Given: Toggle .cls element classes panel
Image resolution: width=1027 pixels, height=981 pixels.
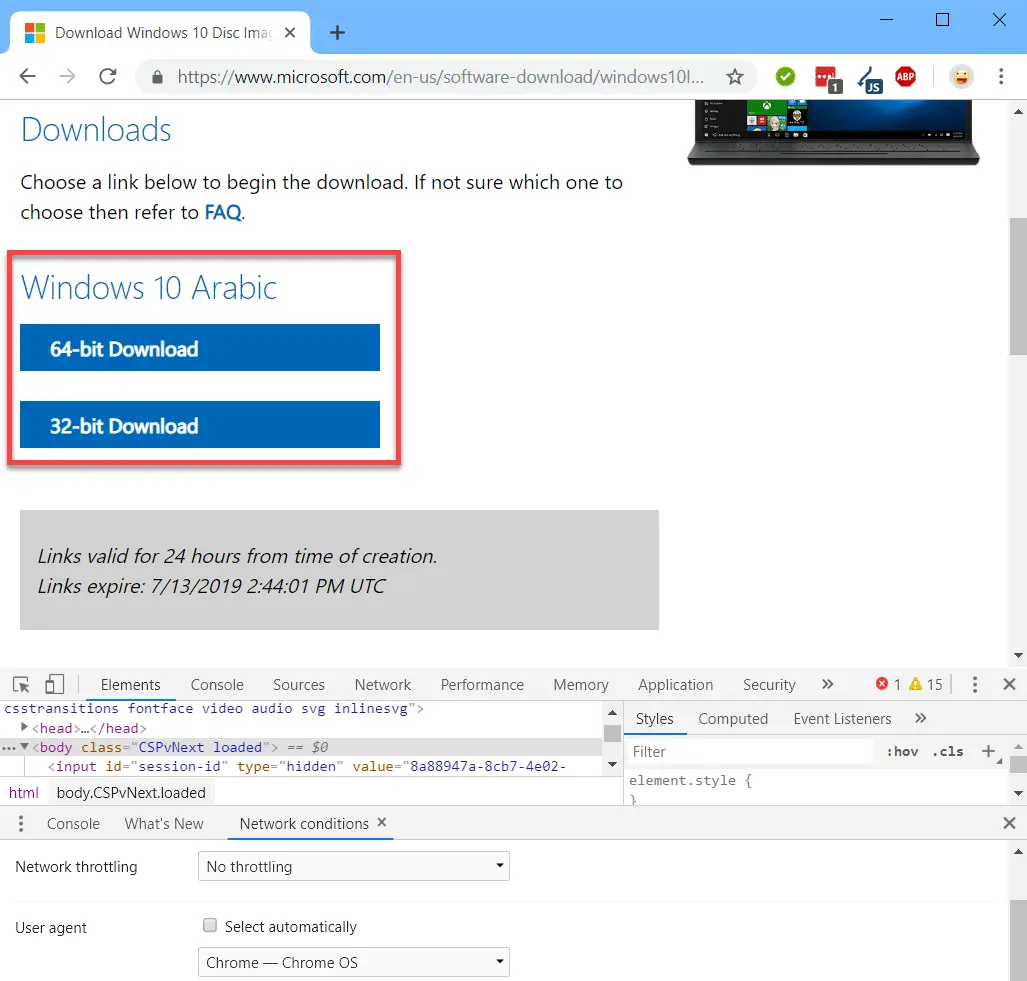Looking at the screenshot, I should pos(948,752).
